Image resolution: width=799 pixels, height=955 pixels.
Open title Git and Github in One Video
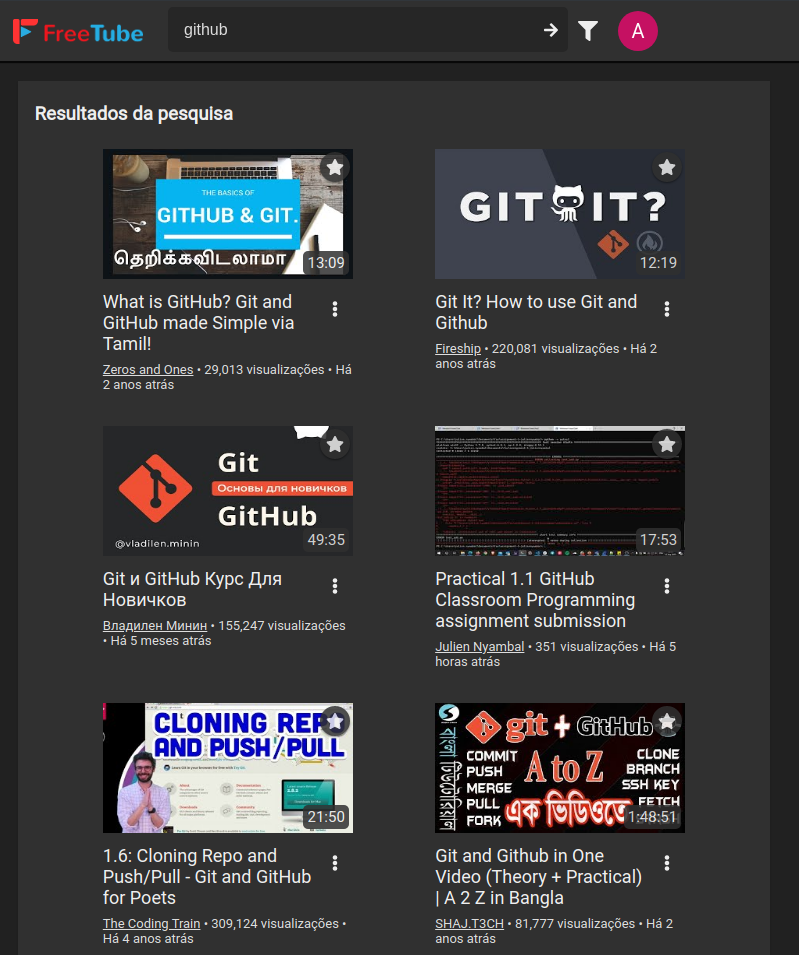[538, 877]
